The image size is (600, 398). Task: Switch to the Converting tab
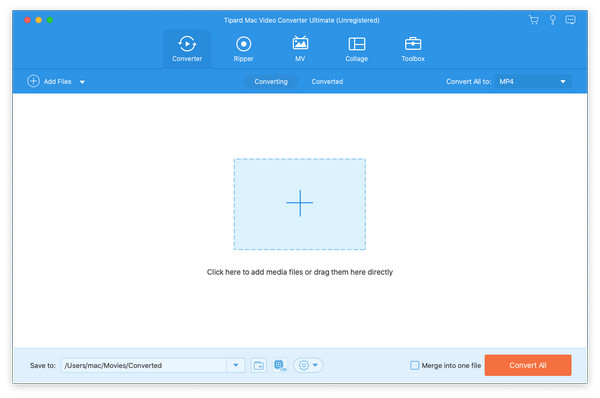point(271,82)
